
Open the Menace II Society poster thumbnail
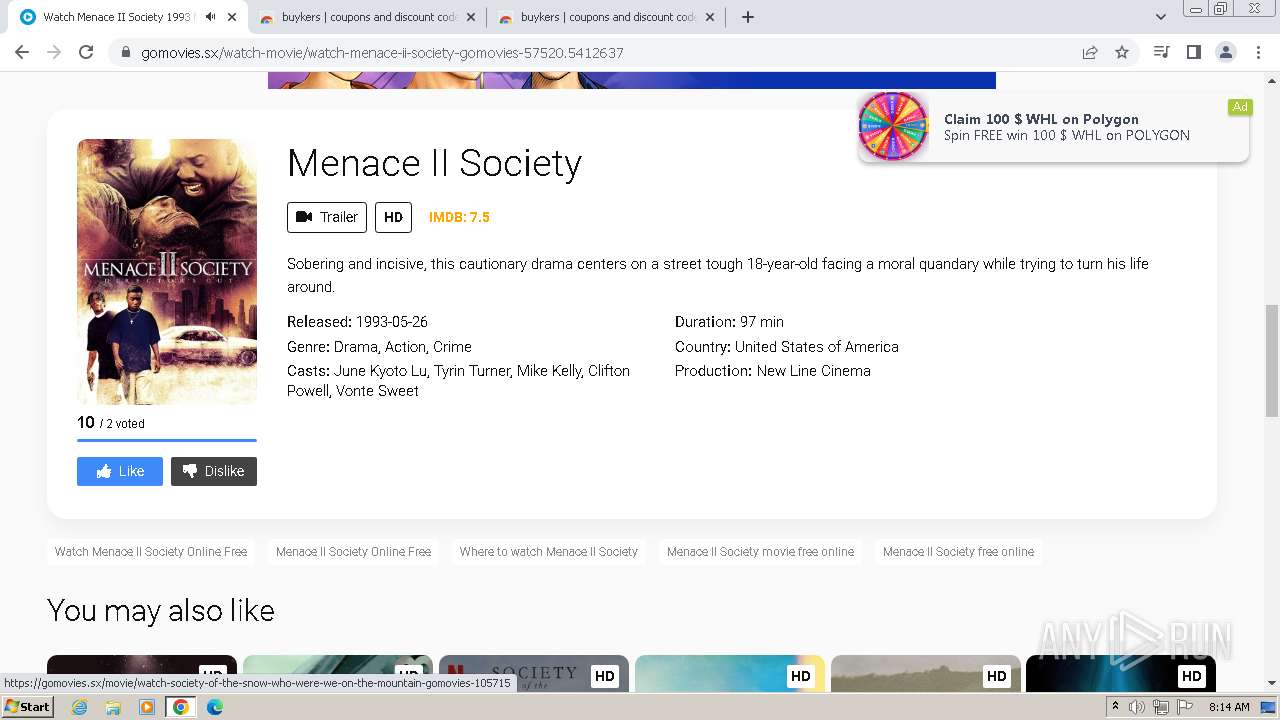167,272
